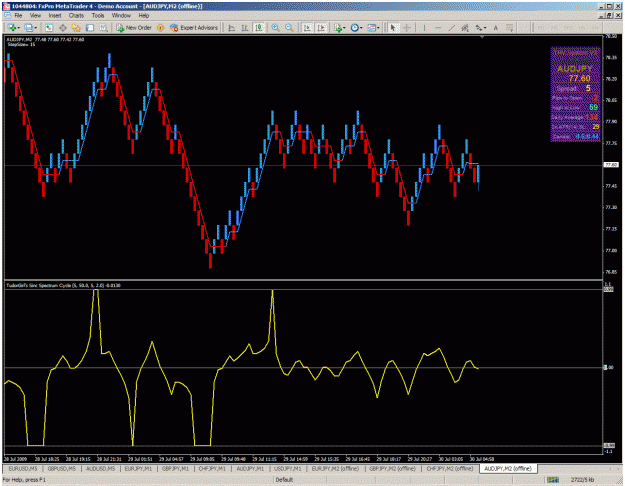Toggle the Data Window crosshair-circle icon
This screenshot has height=486, width=625.
tap(63, 28)
